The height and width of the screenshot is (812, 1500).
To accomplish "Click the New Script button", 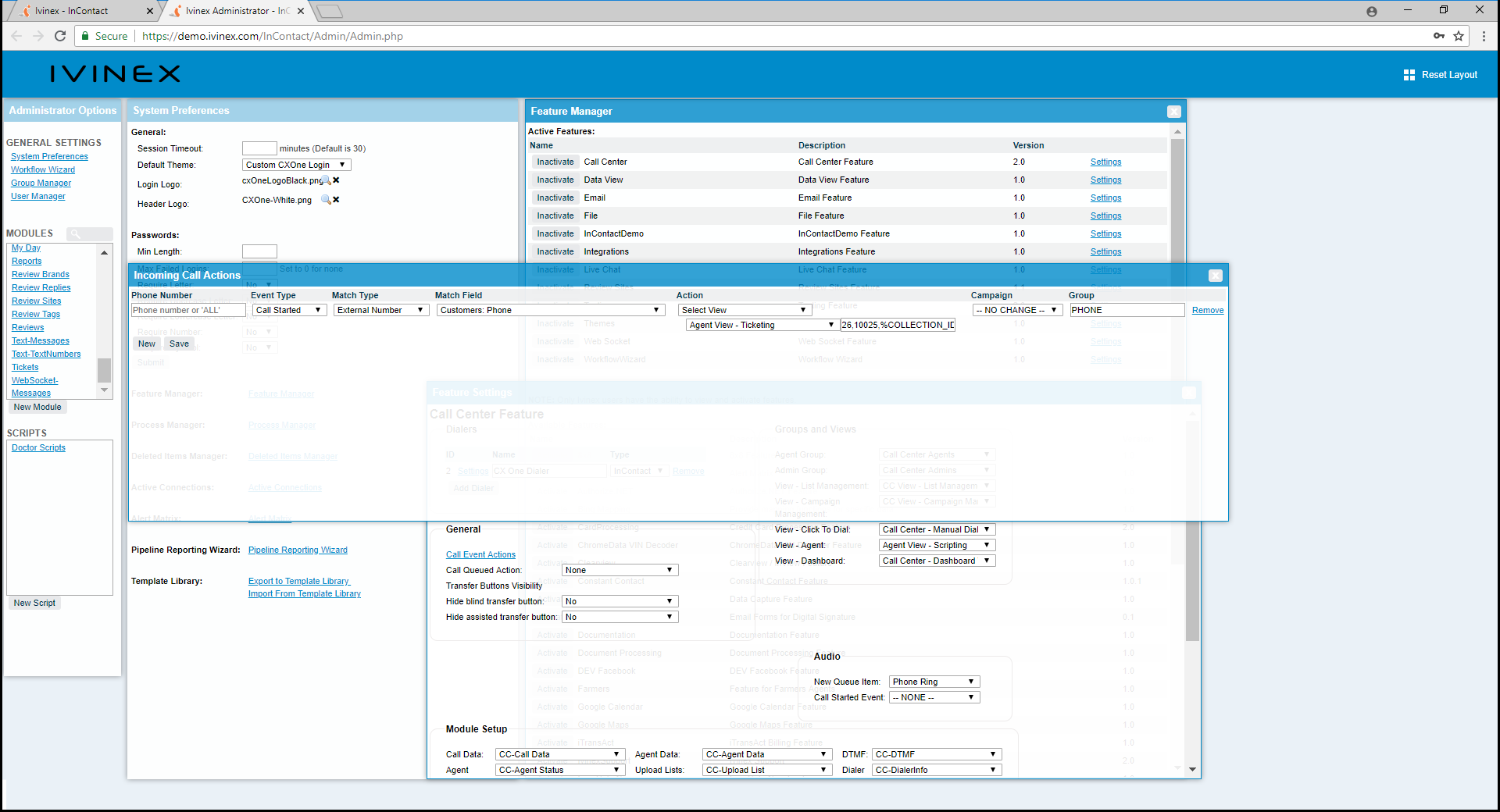I will (x=34, y=603).
